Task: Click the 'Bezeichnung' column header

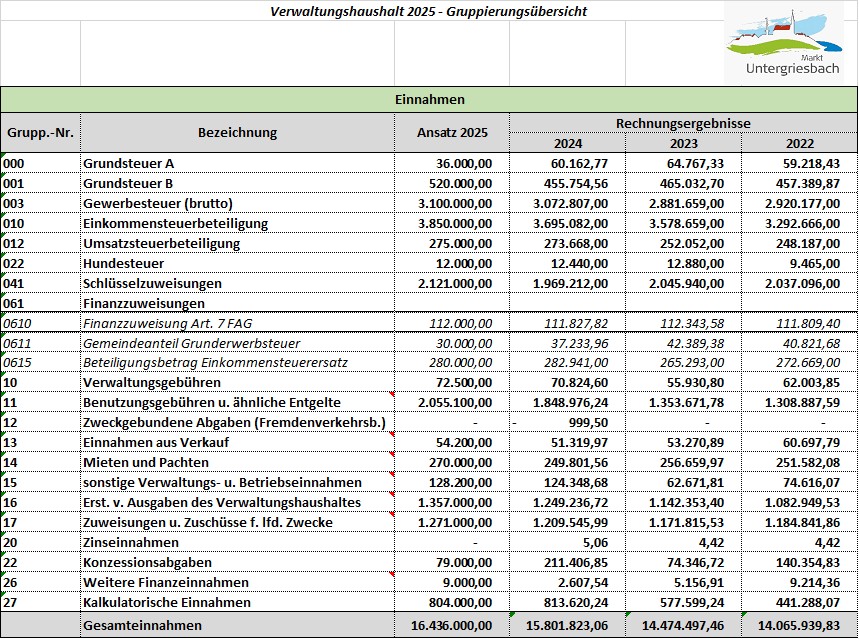Action: 237,132
